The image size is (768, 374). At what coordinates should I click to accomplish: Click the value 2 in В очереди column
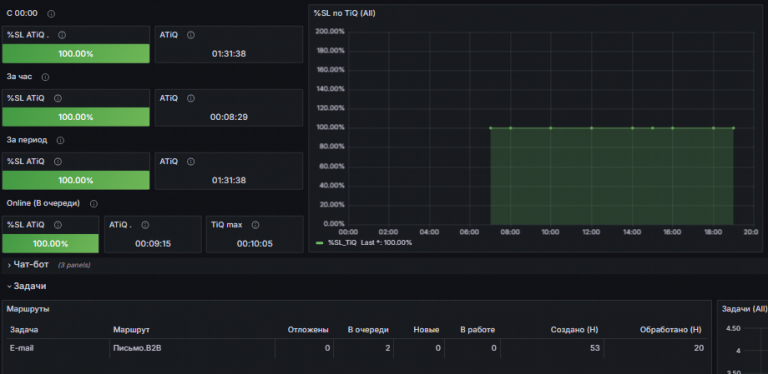coord(387,349)
